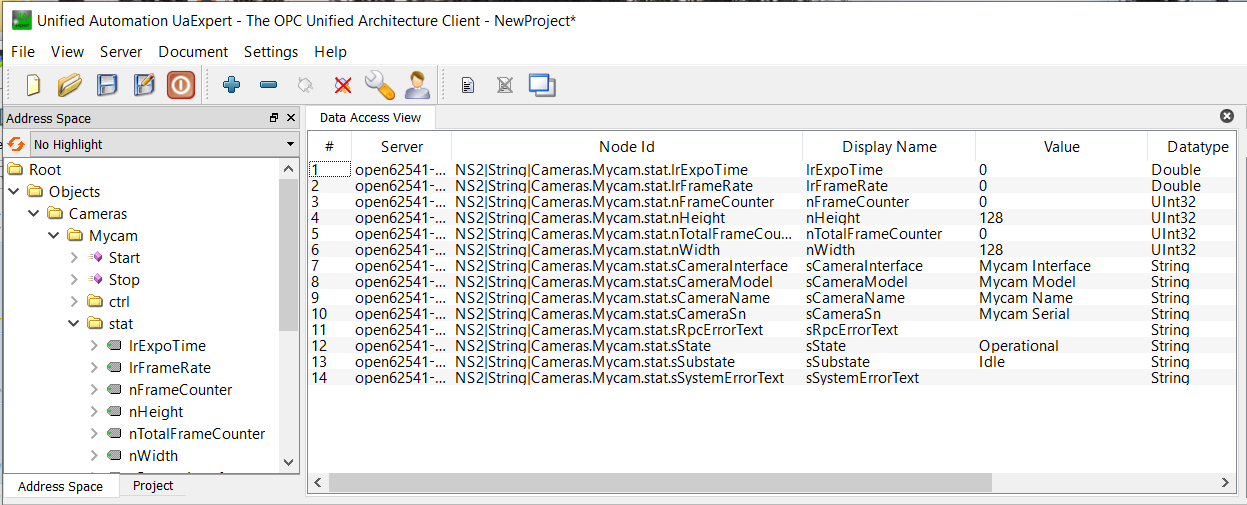This screenshot has height=505, width=1247.
Task: Click the horizontal scrollbar in Data Access View
Action: coord(660,483)
